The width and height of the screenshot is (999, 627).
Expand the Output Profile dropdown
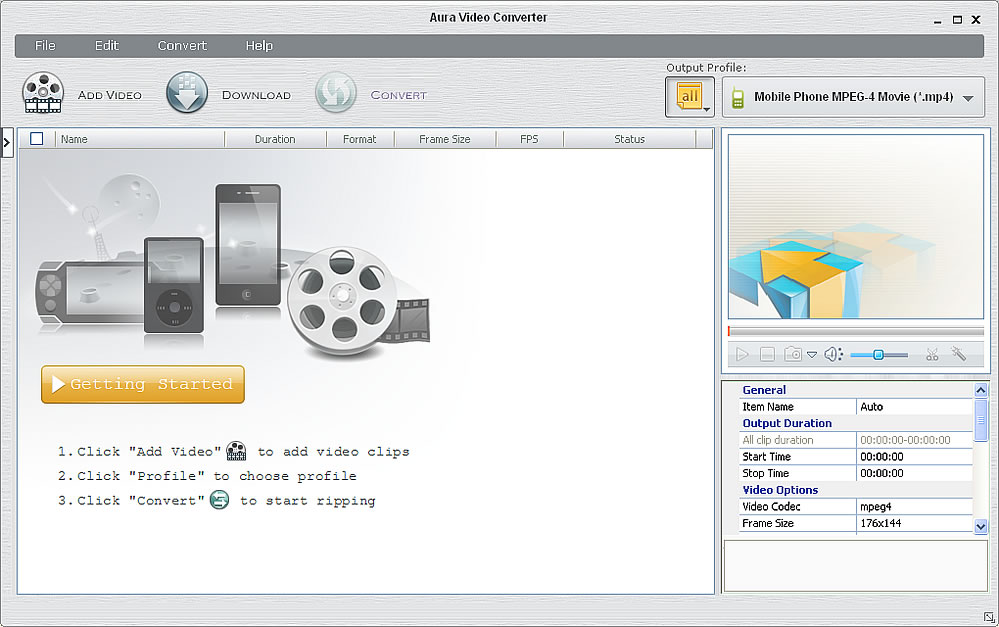(x=967, y=98)
